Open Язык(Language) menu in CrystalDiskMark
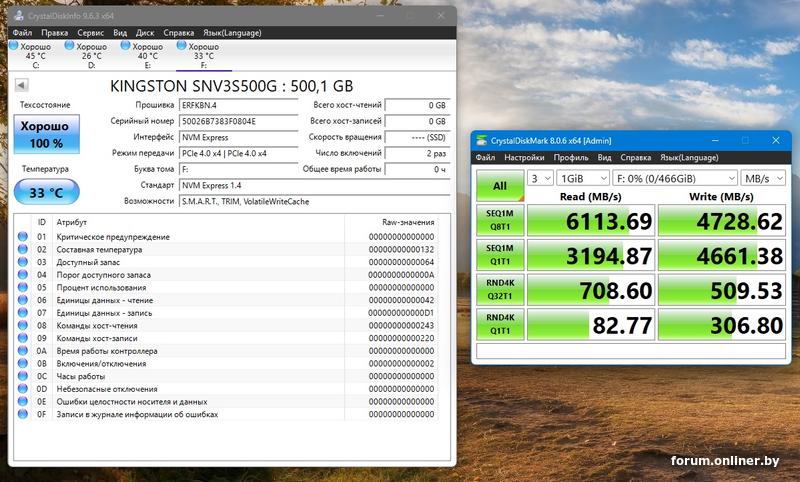 [689, 158]
